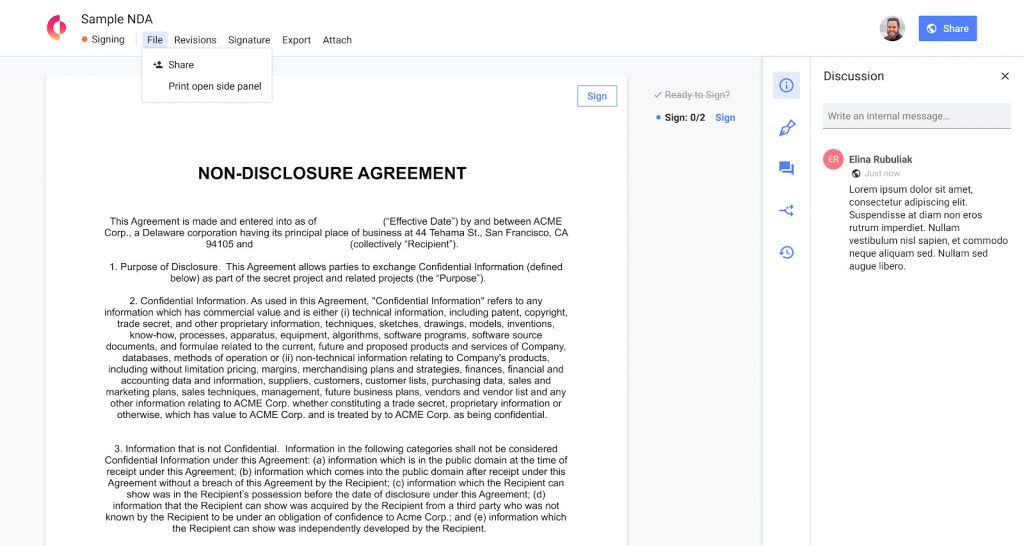Focus the Write an internal message field

pos(916,116)
